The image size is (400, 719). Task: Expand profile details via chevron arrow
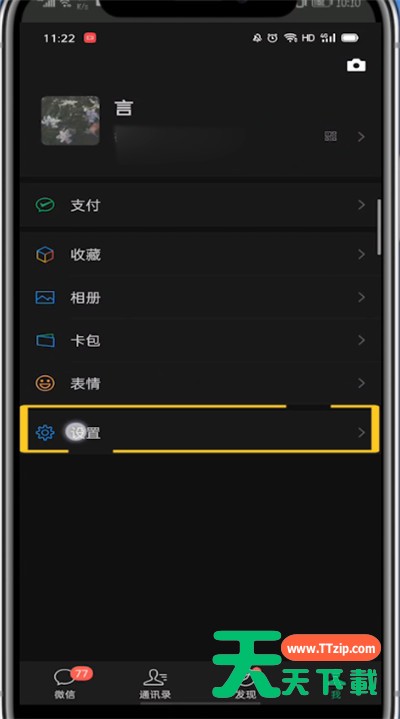pos(361,137)
